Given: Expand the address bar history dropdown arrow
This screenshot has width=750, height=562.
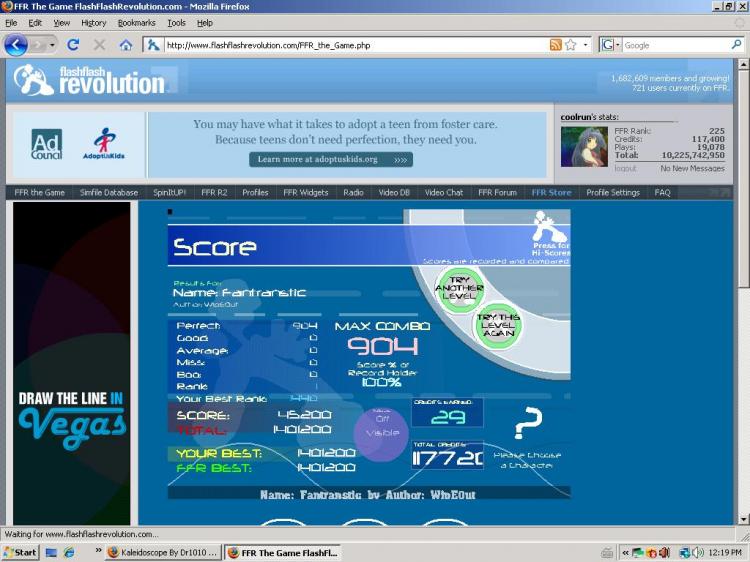Looking at the screenshot, I should [585, 45].
